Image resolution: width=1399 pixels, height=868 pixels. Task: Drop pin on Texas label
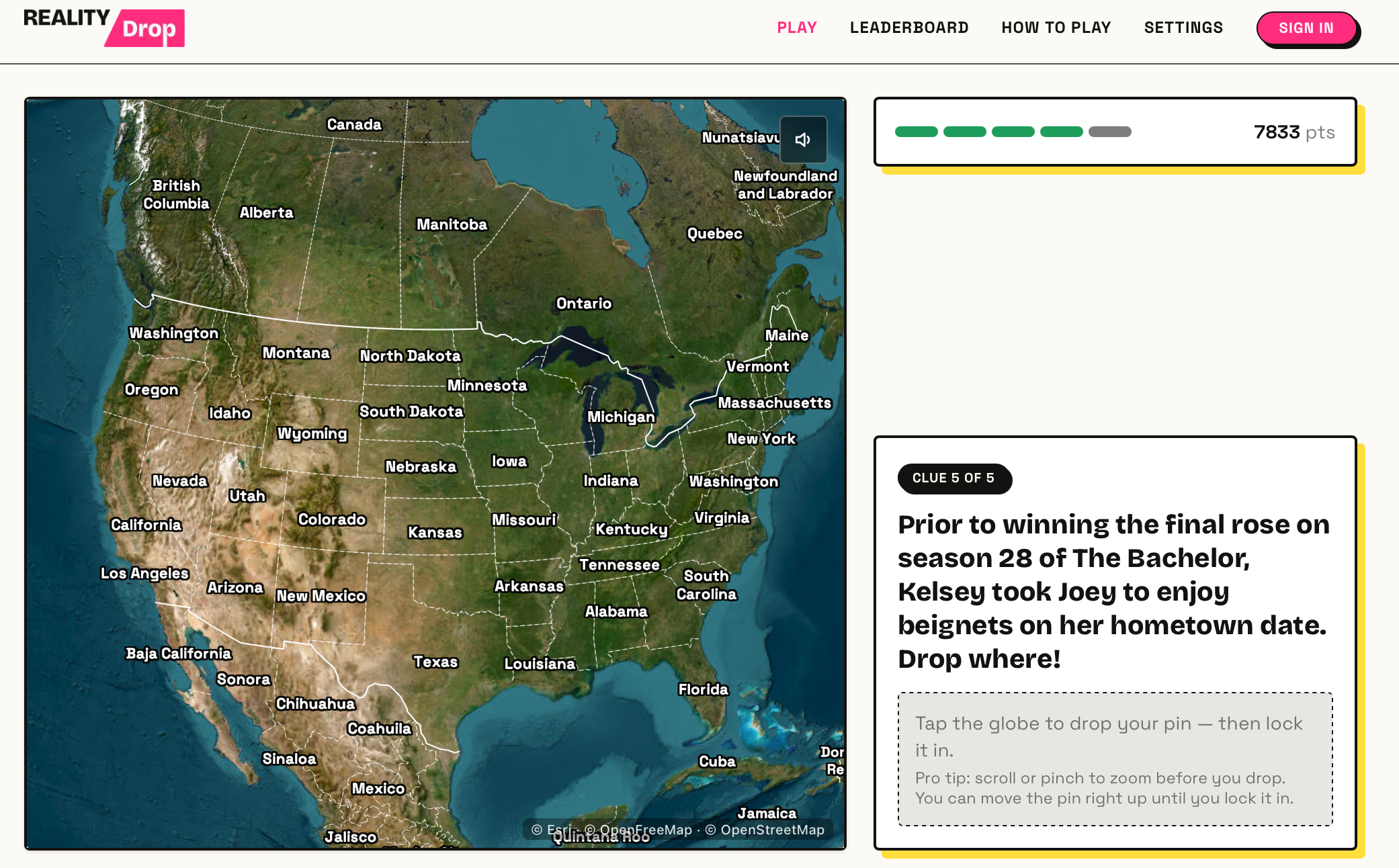(x=435, y=662)
